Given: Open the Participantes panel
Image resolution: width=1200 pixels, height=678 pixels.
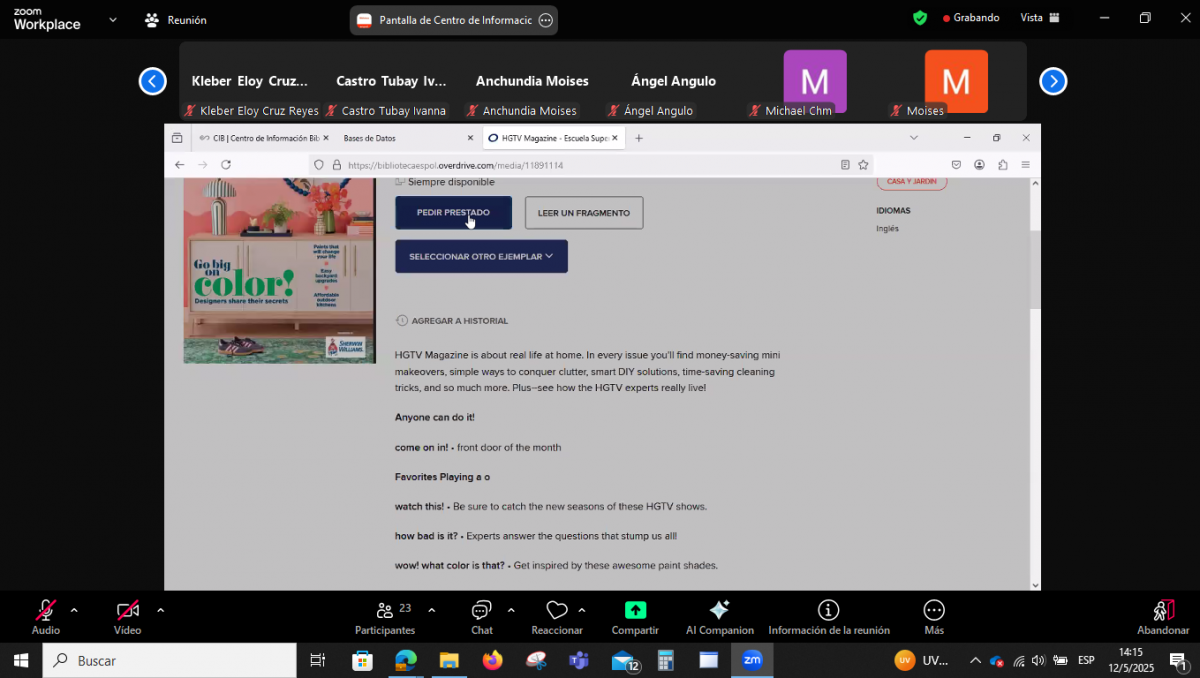Looking at the screenshot, I should tap(385, 616).
